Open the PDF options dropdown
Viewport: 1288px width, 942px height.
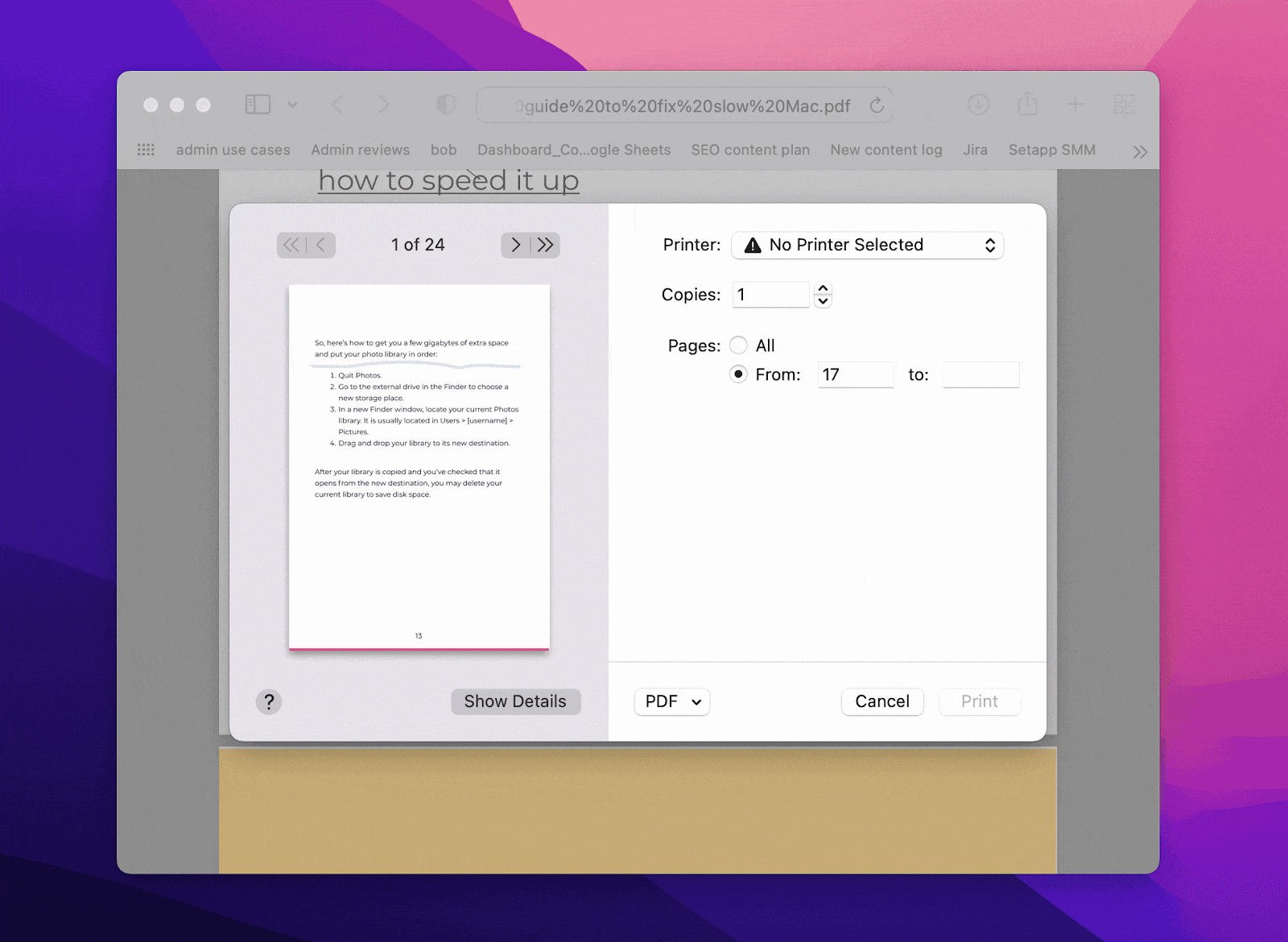(672, 701)
